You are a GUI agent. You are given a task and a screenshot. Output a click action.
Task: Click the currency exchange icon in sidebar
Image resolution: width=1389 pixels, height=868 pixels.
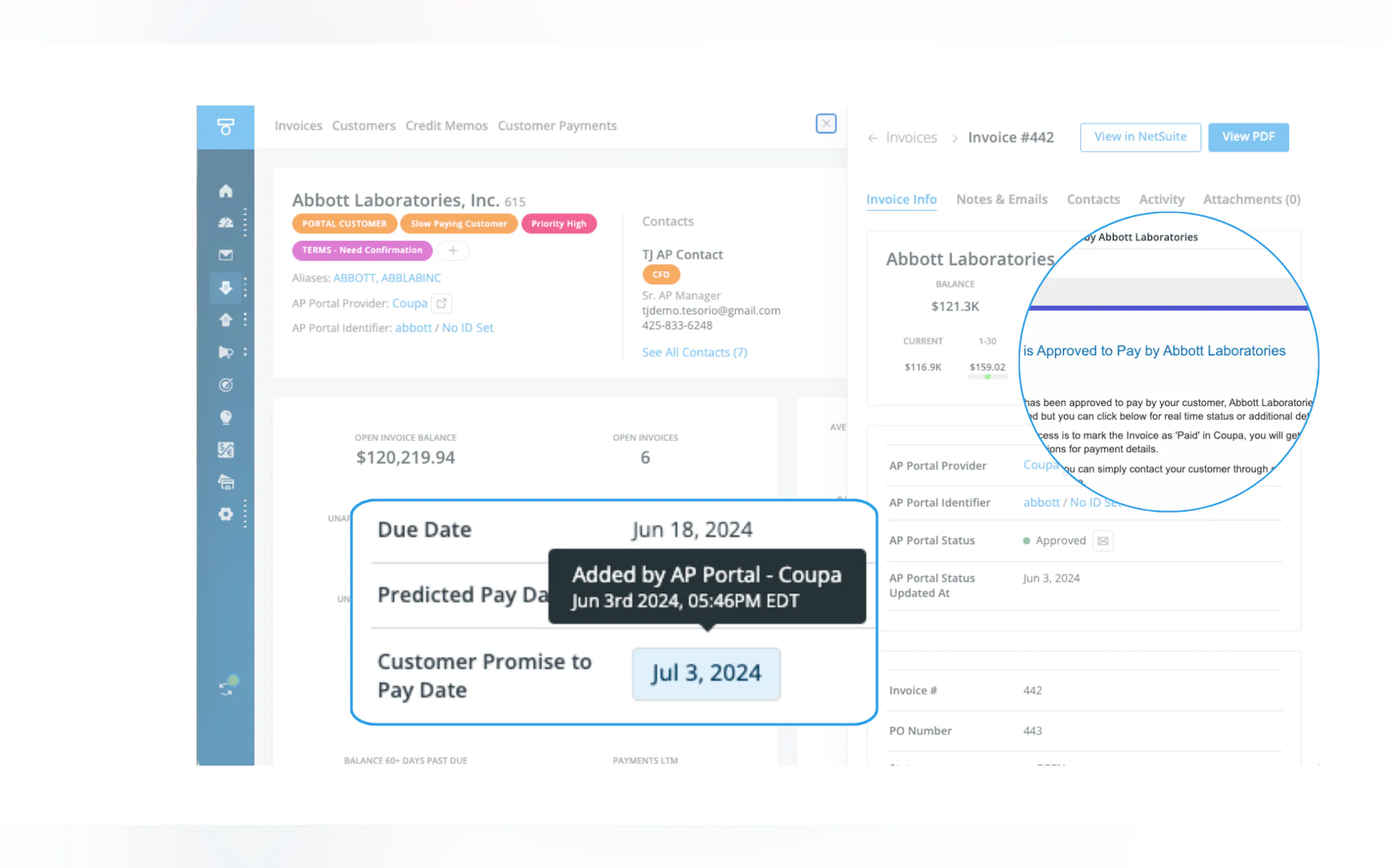[x=226, y=449]
